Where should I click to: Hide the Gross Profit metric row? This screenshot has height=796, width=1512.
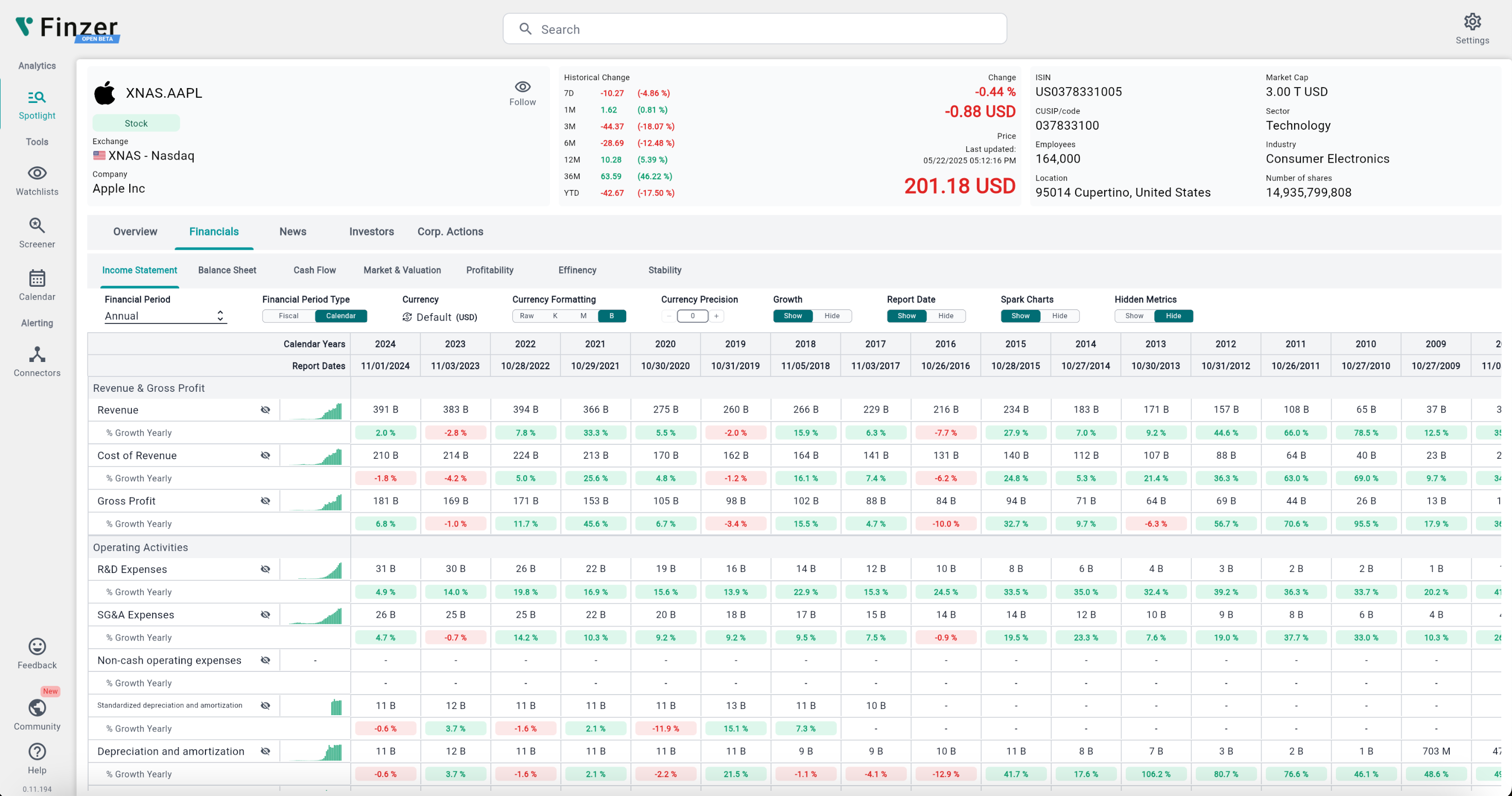point(265,501)
